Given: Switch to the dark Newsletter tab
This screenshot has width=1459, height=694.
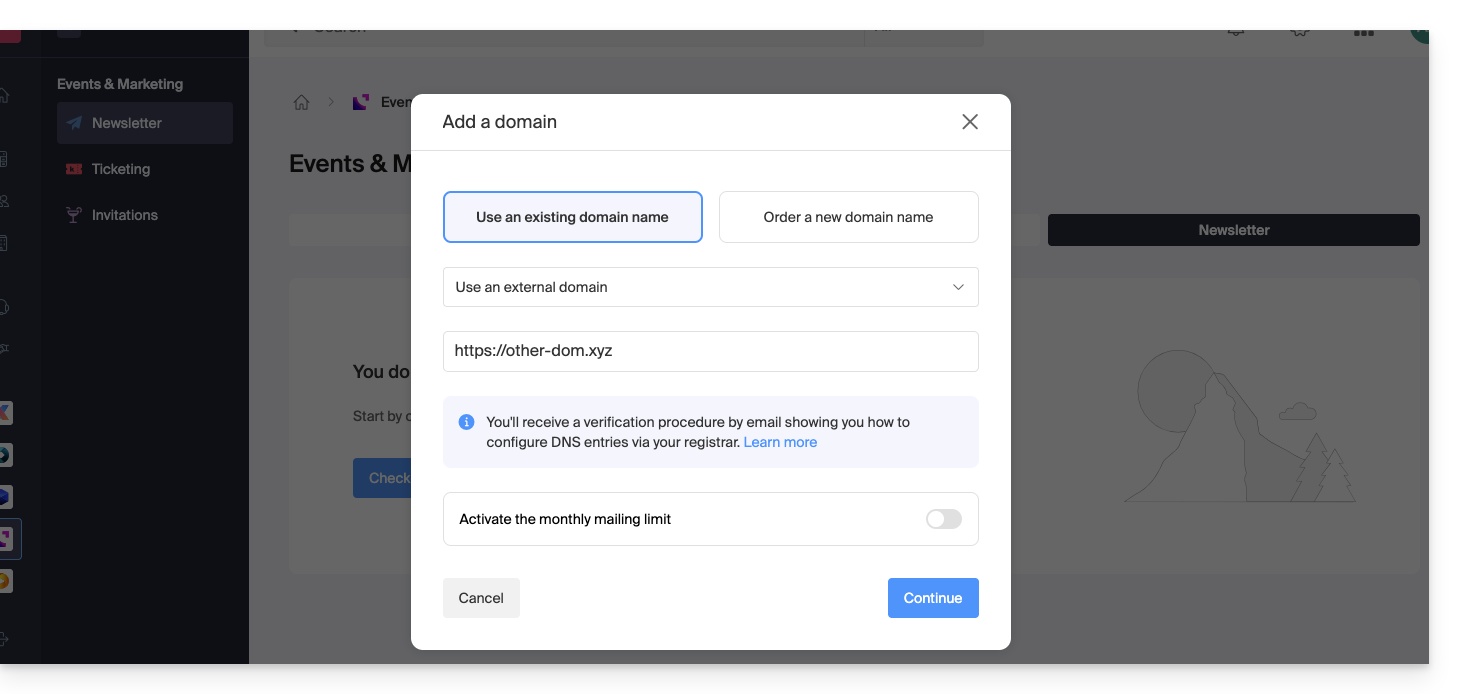Looking at the screenshot, I should pyautogui.click(x=1233, y=230).
